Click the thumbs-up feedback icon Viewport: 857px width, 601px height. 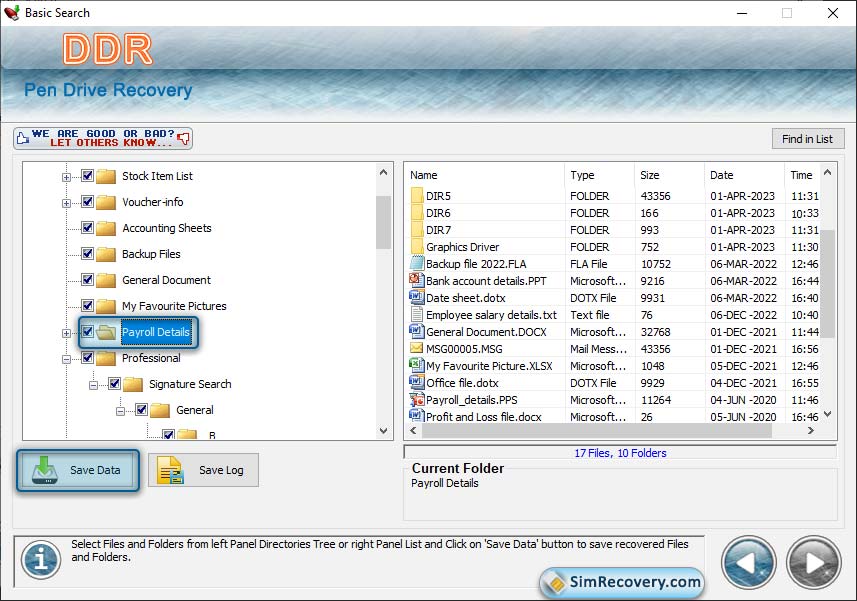pos(22,138)
